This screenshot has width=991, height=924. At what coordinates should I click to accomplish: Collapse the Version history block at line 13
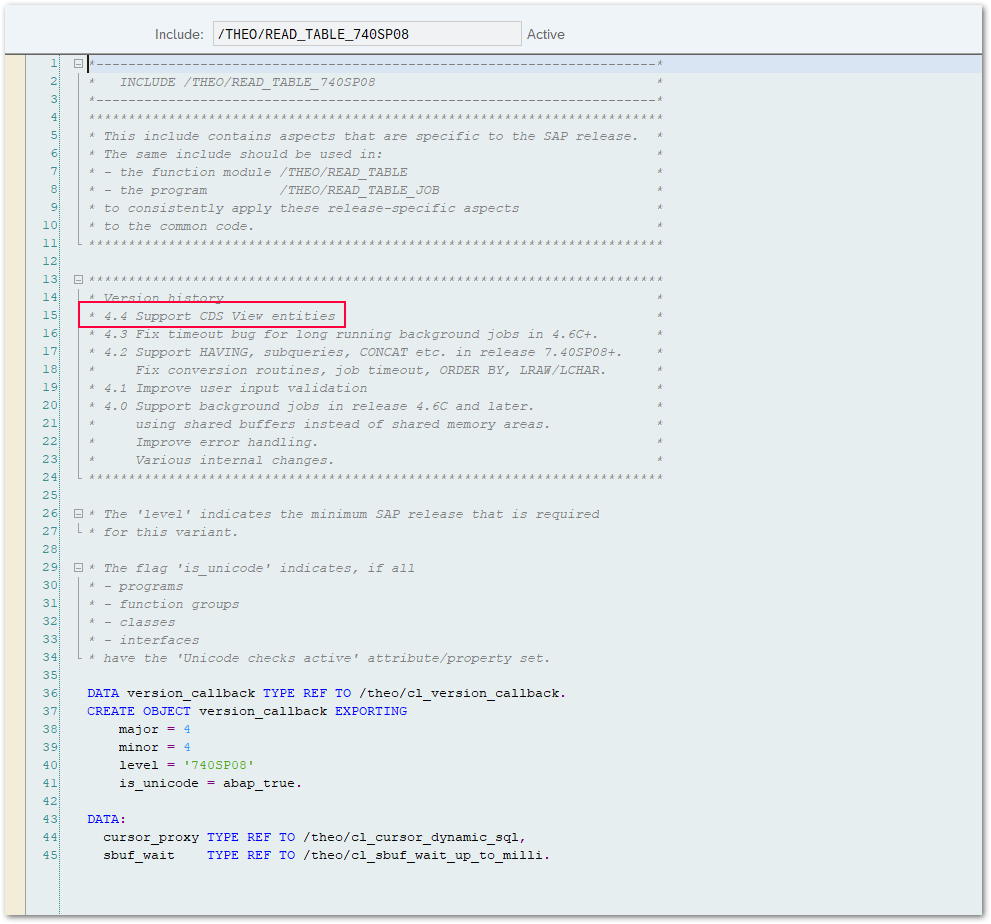point(78,280)
